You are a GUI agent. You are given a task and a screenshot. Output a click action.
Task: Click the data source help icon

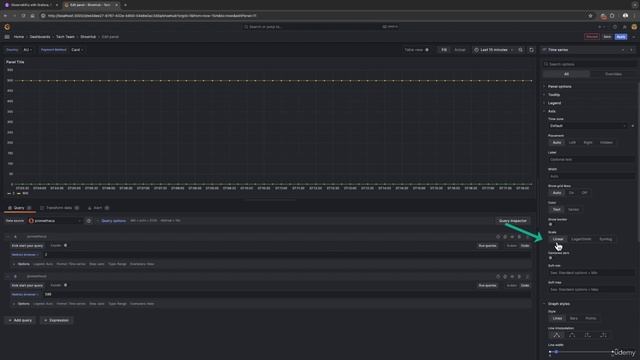pyautogui.click(x=89, y=221)
